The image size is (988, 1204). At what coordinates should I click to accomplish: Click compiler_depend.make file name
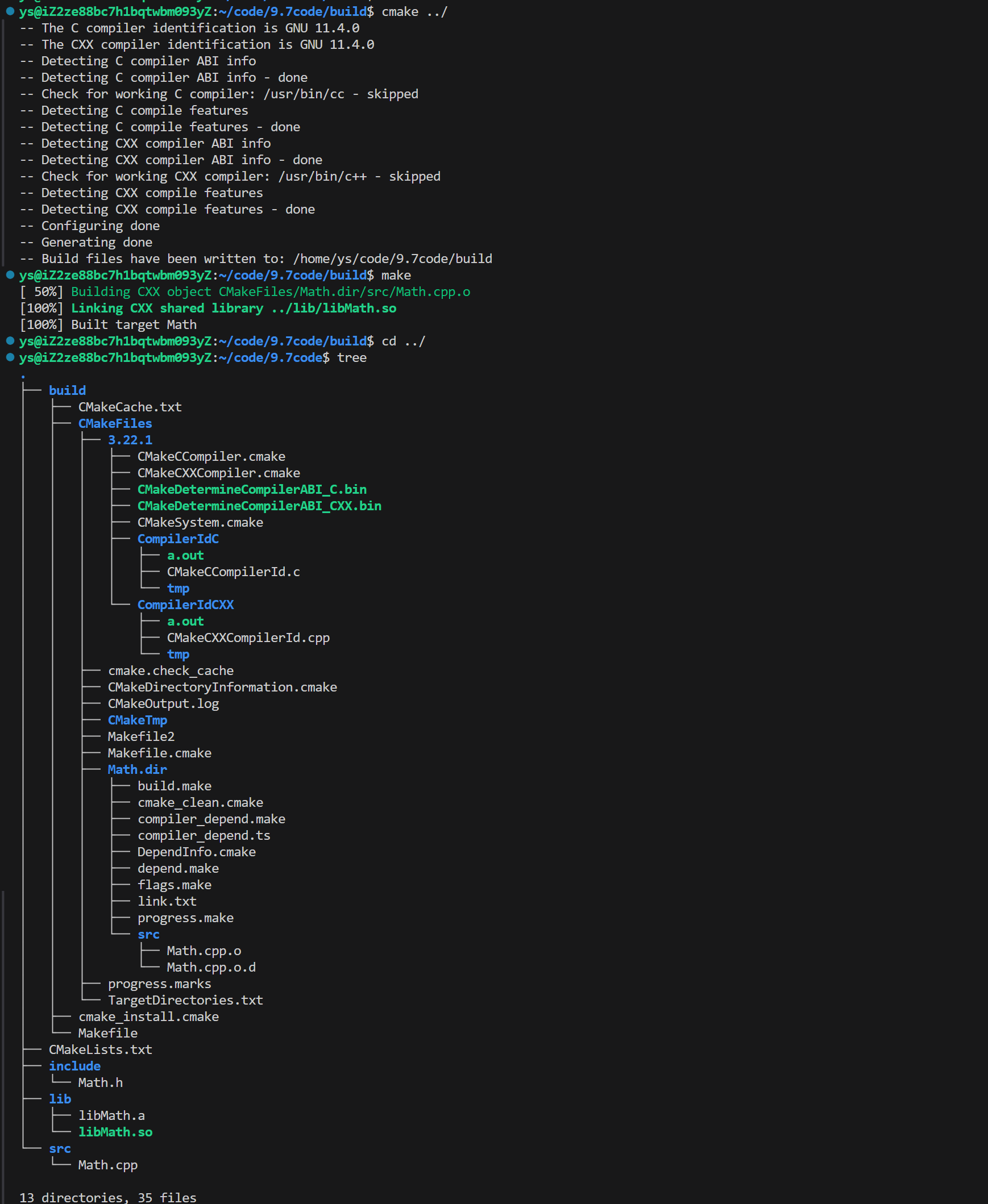click(x=211, y=819)
